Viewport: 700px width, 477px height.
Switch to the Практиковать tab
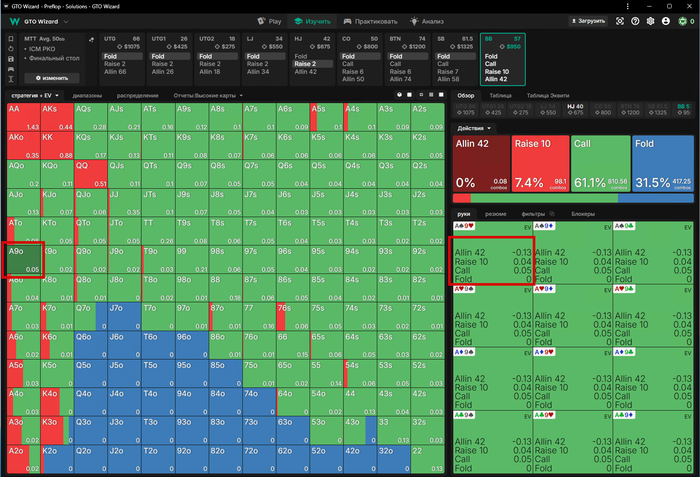tap(370, 21)
